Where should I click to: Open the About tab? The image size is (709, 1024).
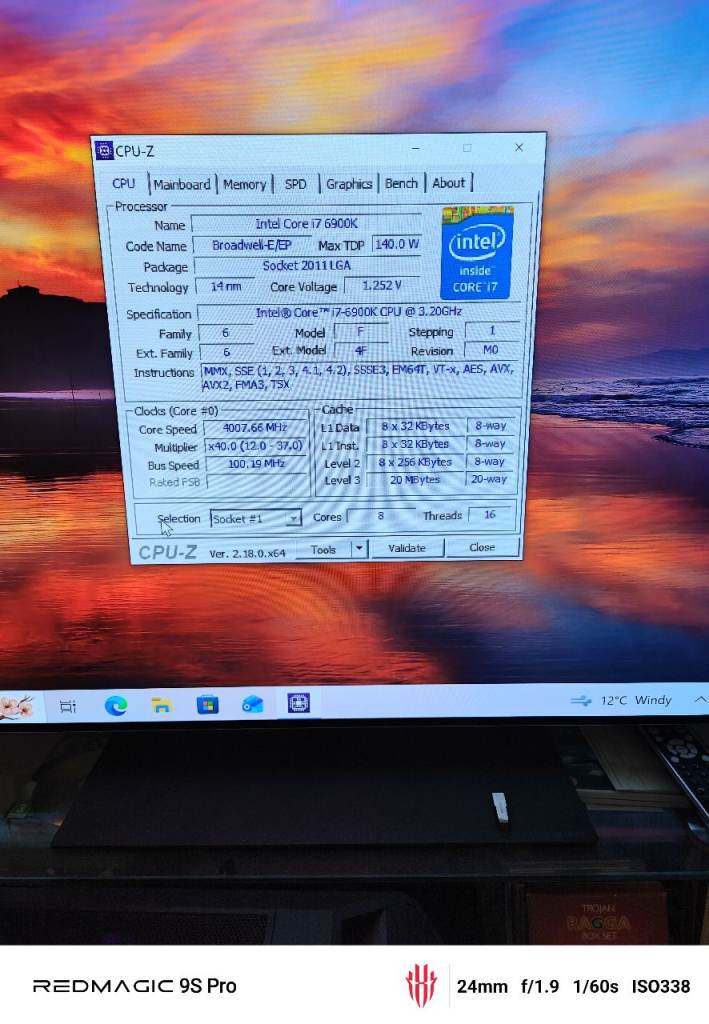(x=448, y=183)
